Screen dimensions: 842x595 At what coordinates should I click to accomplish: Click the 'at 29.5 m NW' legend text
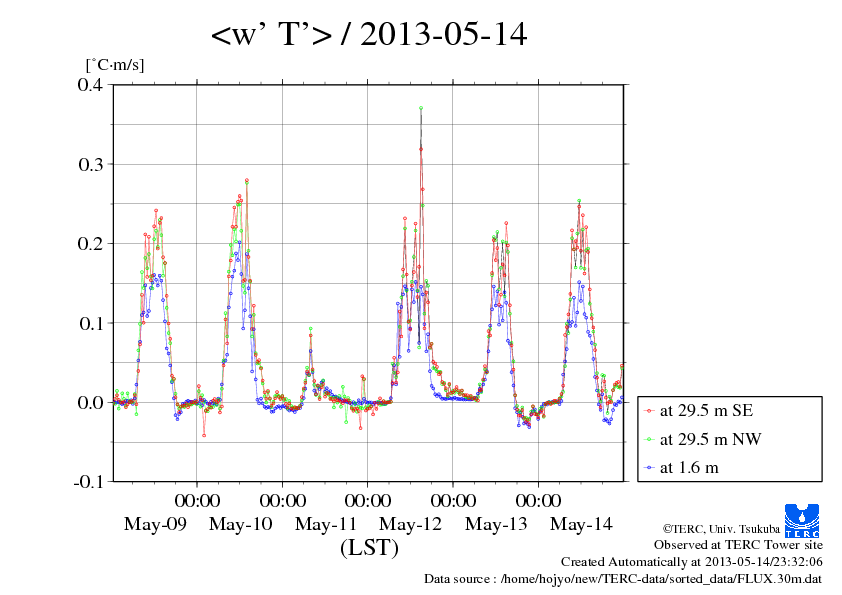tap(710, 439)
